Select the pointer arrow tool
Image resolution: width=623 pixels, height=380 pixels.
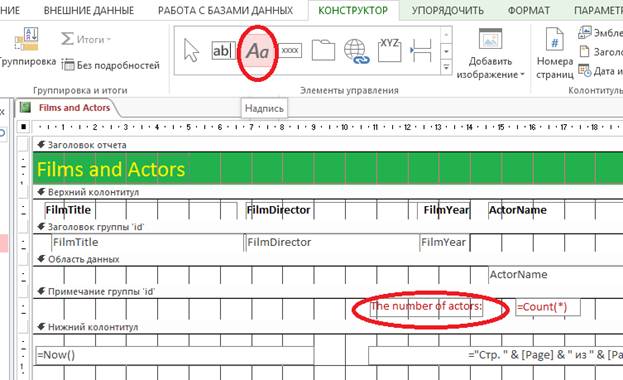tap(192, 51)
